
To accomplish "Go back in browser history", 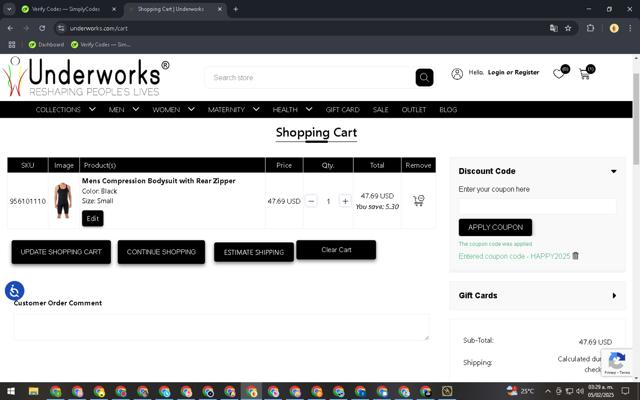I will coord(10,28).
